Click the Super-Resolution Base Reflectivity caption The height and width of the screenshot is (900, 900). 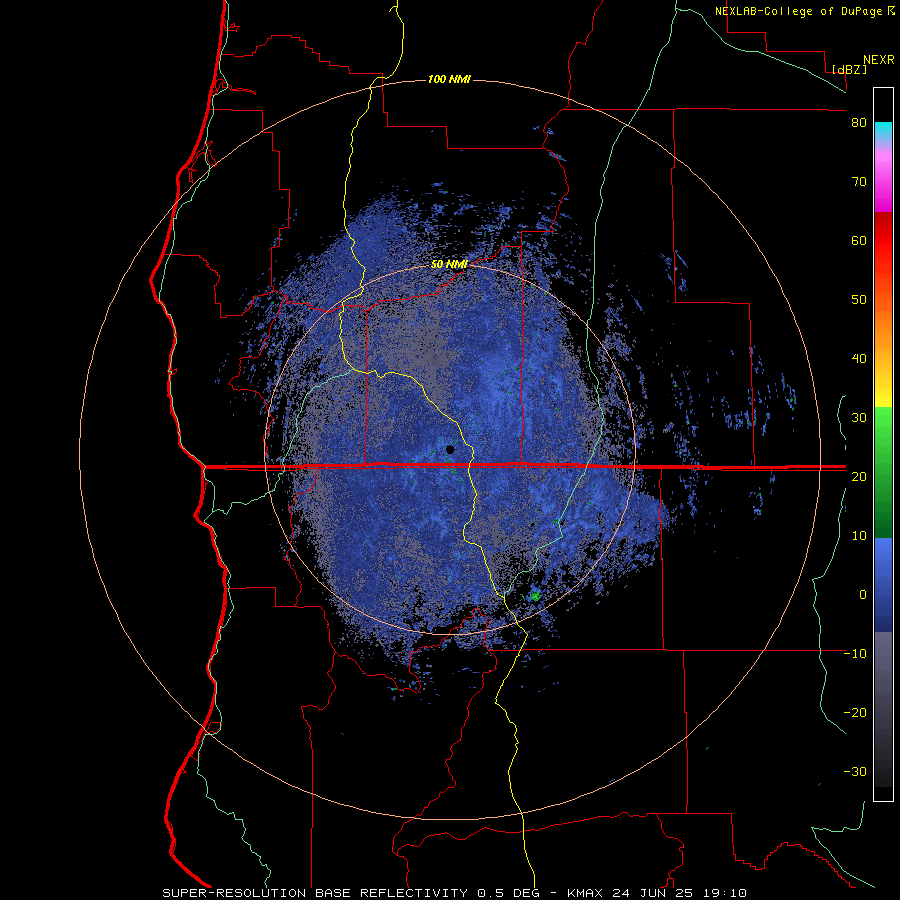click(454, 893)
